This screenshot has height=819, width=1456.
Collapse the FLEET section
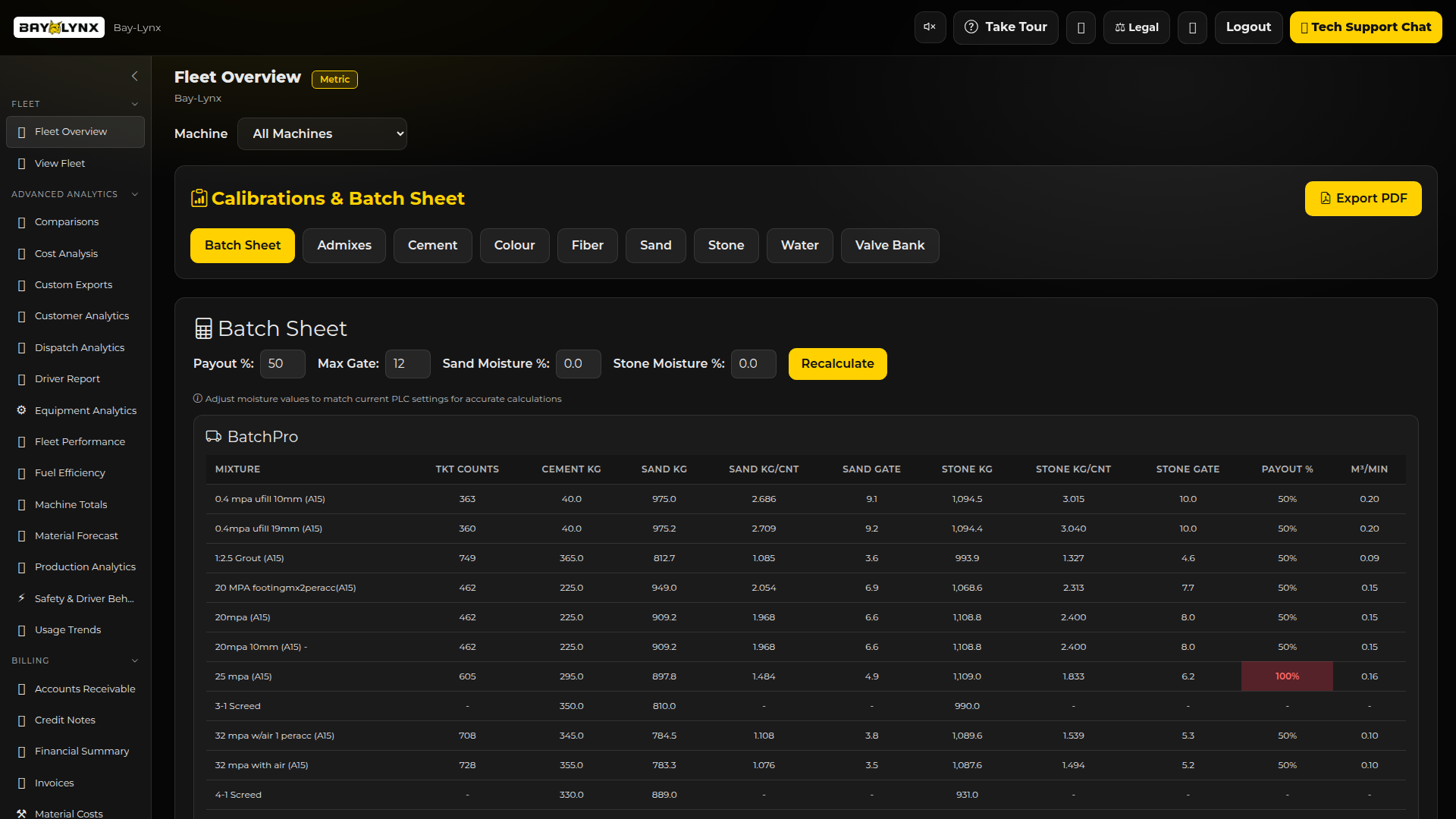(135, 104)
